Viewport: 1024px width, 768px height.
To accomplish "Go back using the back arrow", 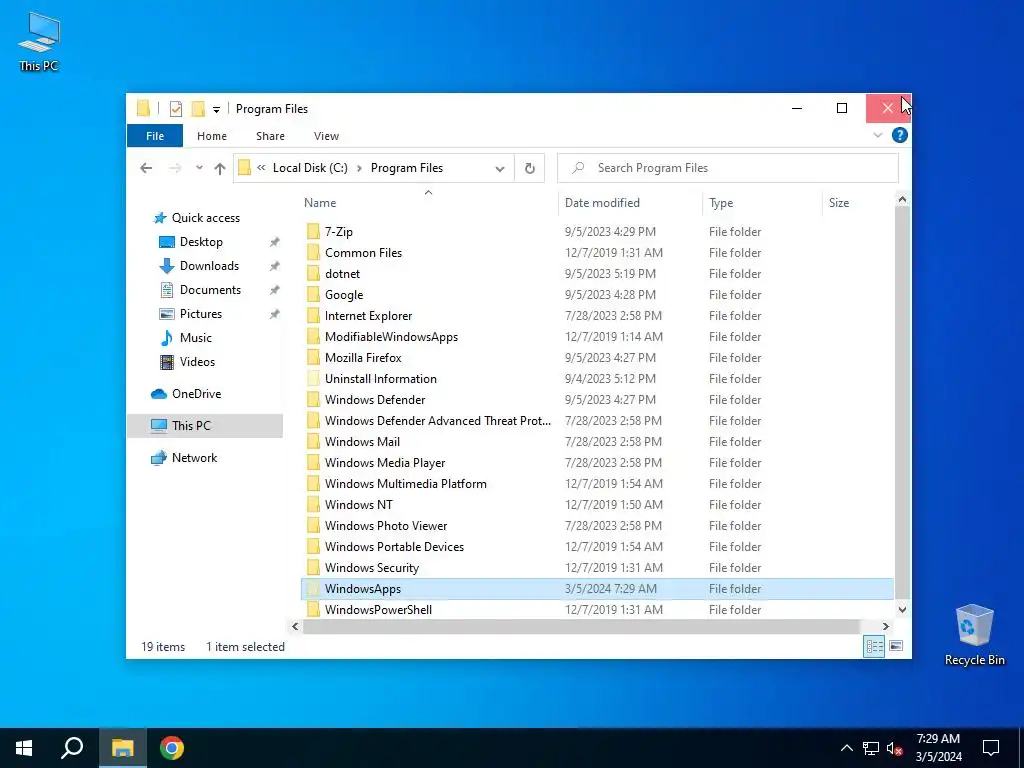I will click(146, 168).
